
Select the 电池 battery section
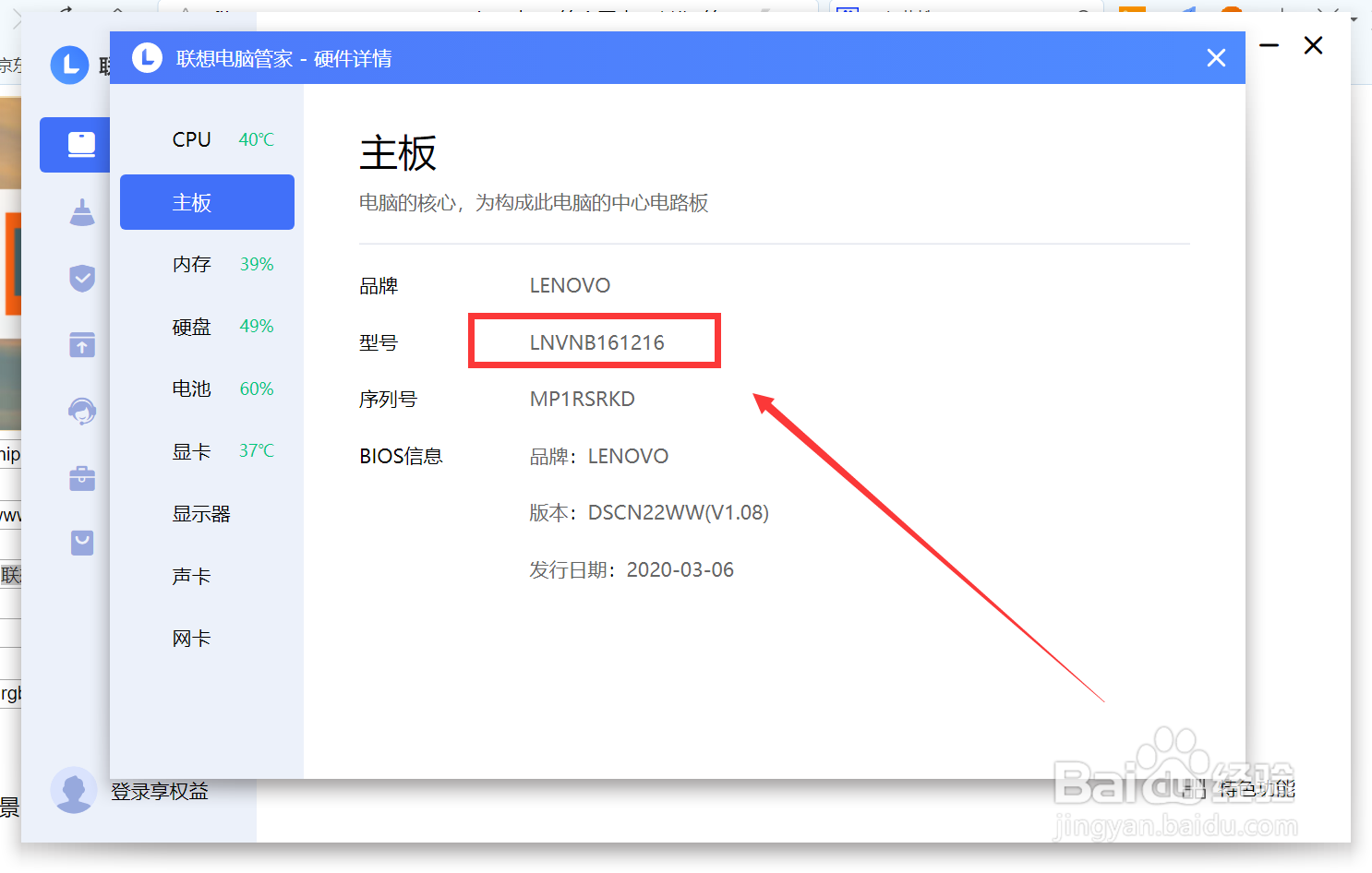191,389
